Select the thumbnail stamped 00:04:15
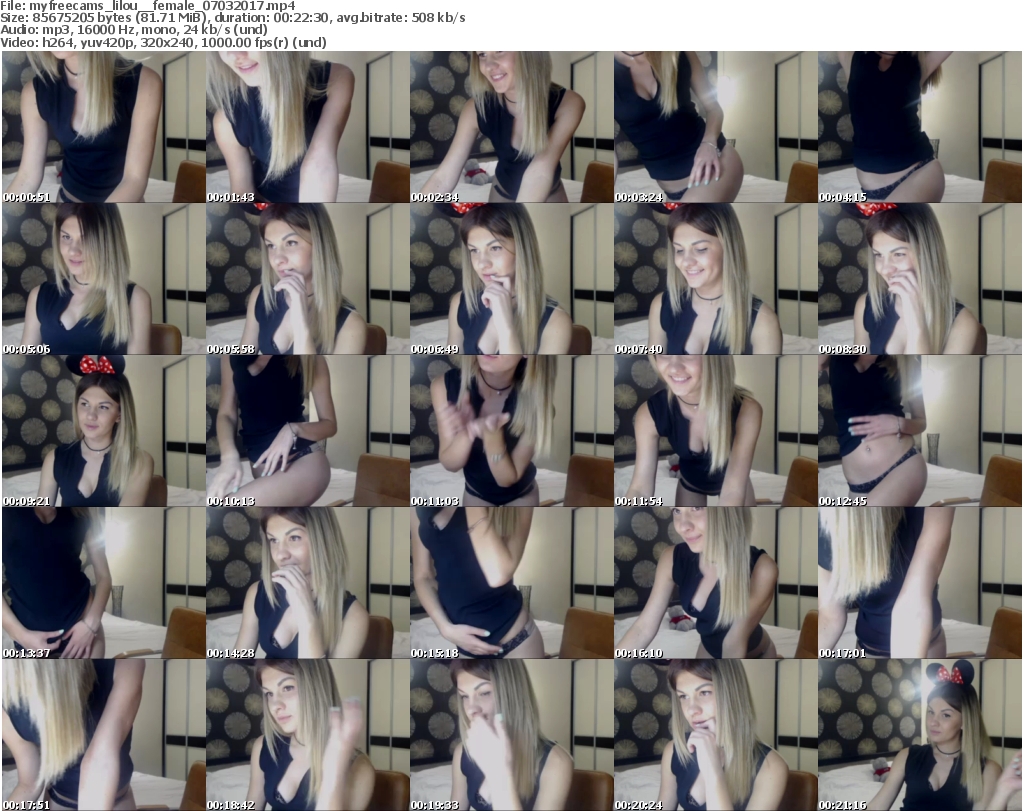The image size is (1024, 811). (920, 127)
